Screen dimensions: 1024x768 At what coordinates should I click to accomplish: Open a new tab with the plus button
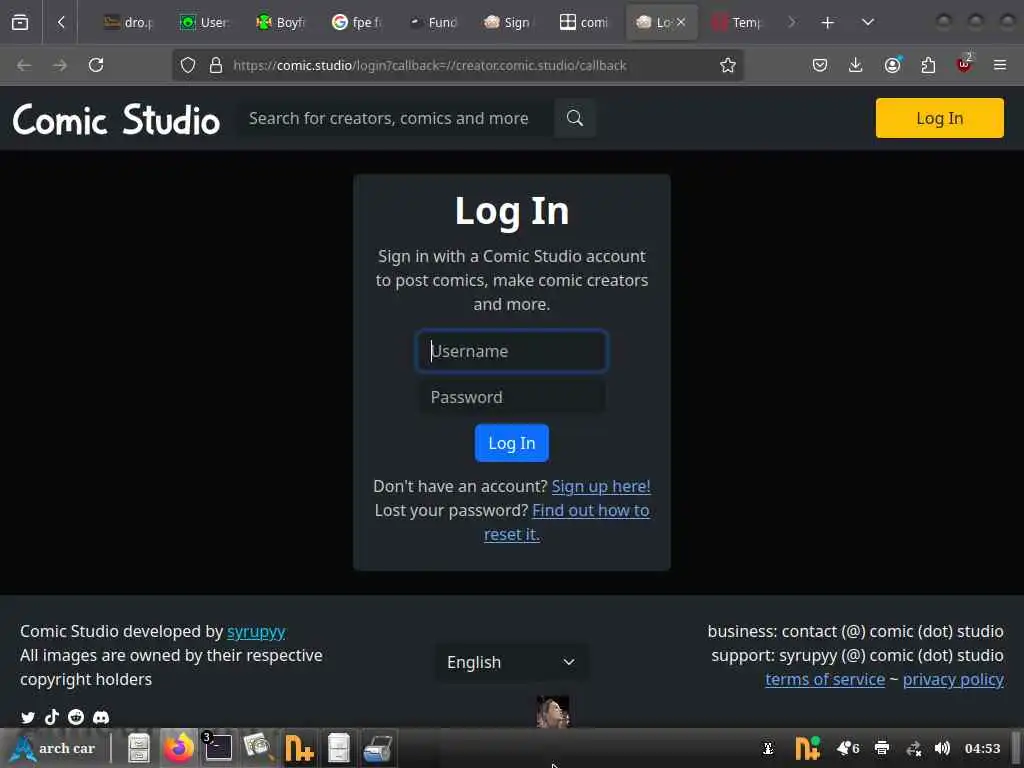click(x=827, y=23)
